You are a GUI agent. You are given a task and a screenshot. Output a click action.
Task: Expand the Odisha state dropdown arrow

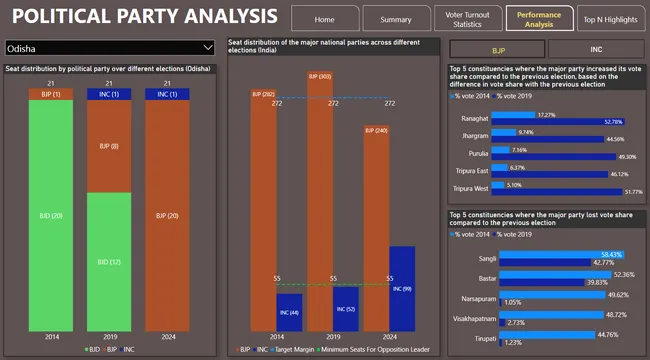[208, 48]
